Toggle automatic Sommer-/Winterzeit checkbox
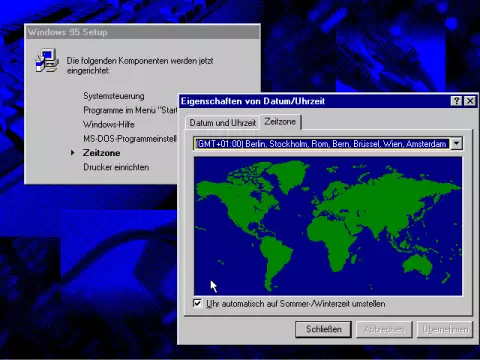This screenshot has width=480, height=360. [x=197, y=303]
